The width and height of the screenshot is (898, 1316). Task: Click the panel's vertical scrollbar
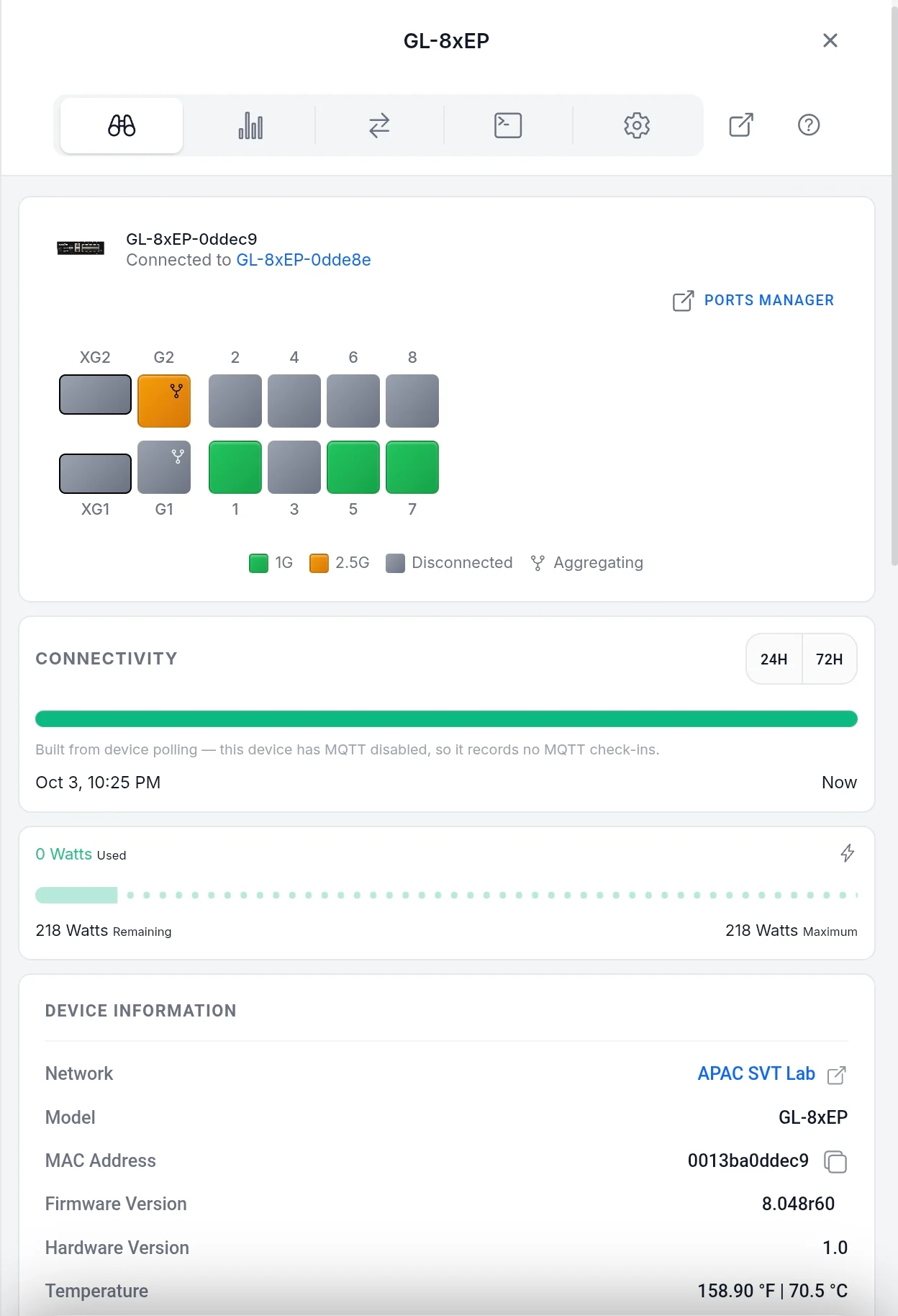pos(894,288)
